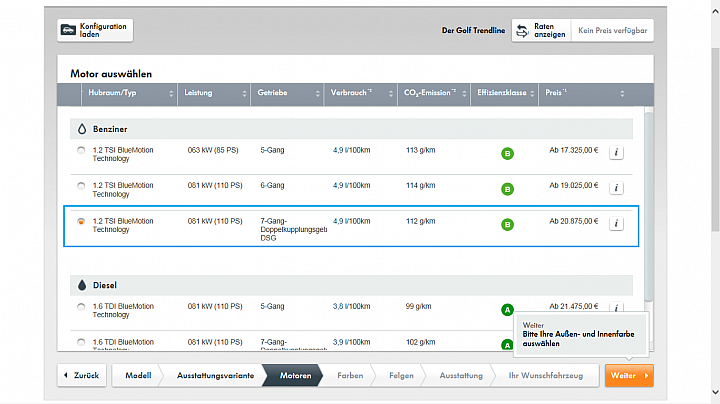Click the engine list scrollbar
Viewport: 720px width, 404px height.
pos(648,207)
